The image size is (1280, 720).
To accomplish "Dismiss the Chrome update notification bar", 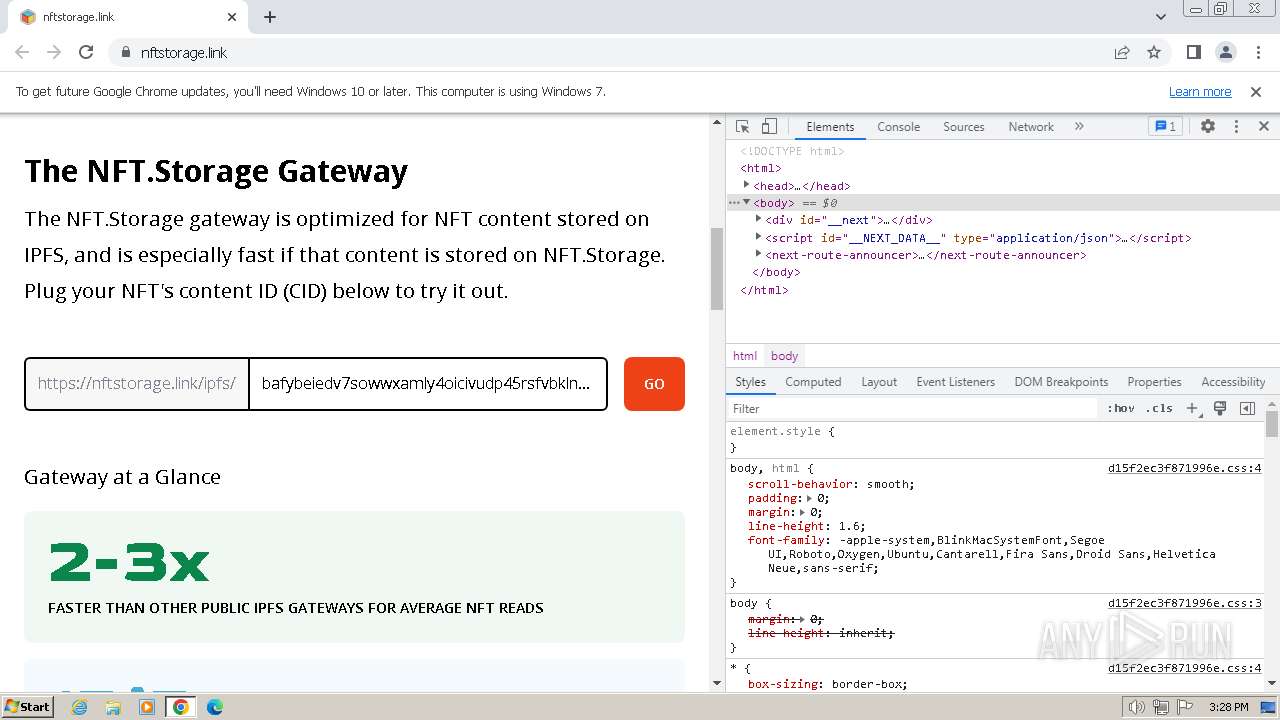I will pos(1255,91).
